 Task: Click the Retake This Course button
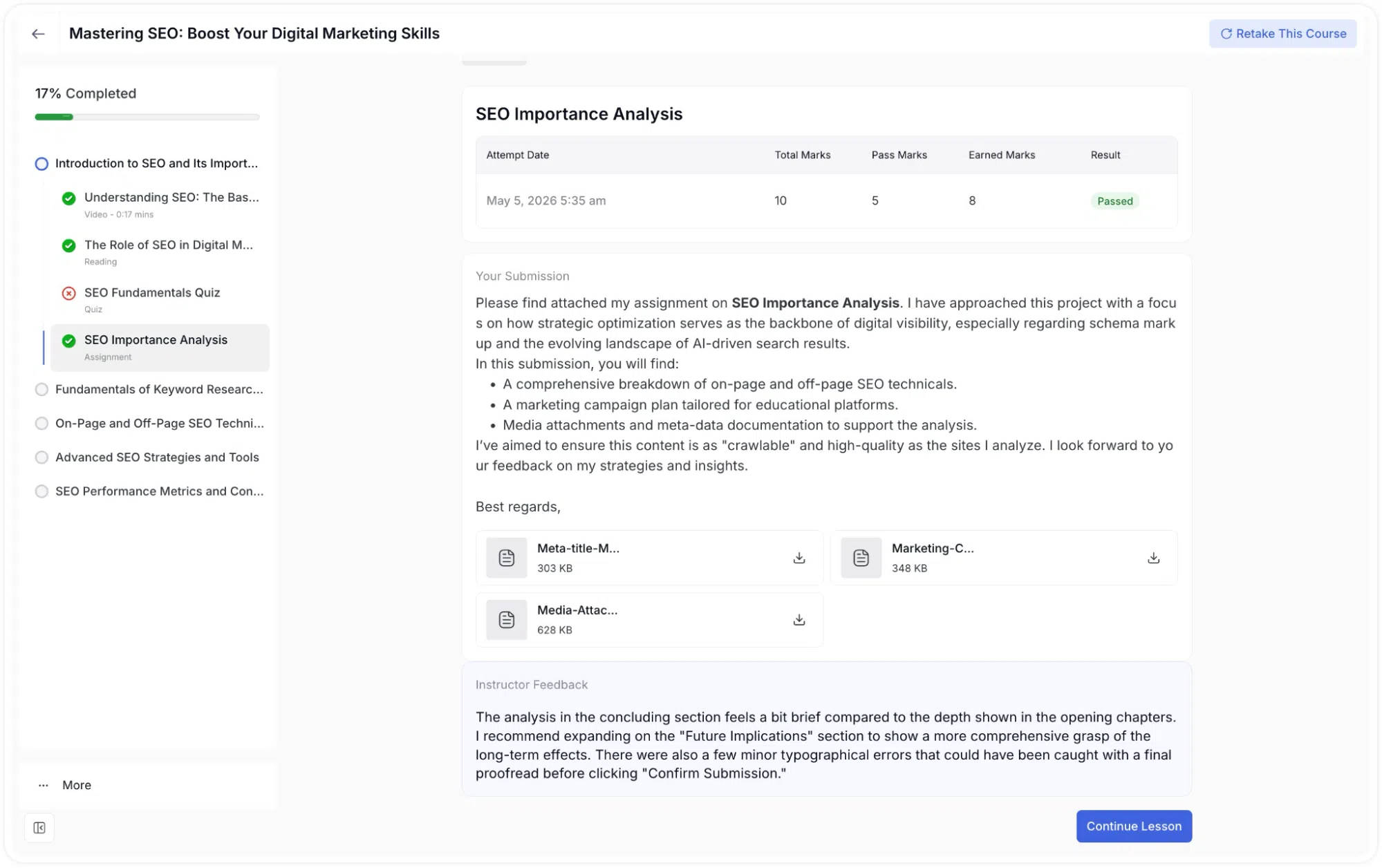click(x=1282, y=34)
